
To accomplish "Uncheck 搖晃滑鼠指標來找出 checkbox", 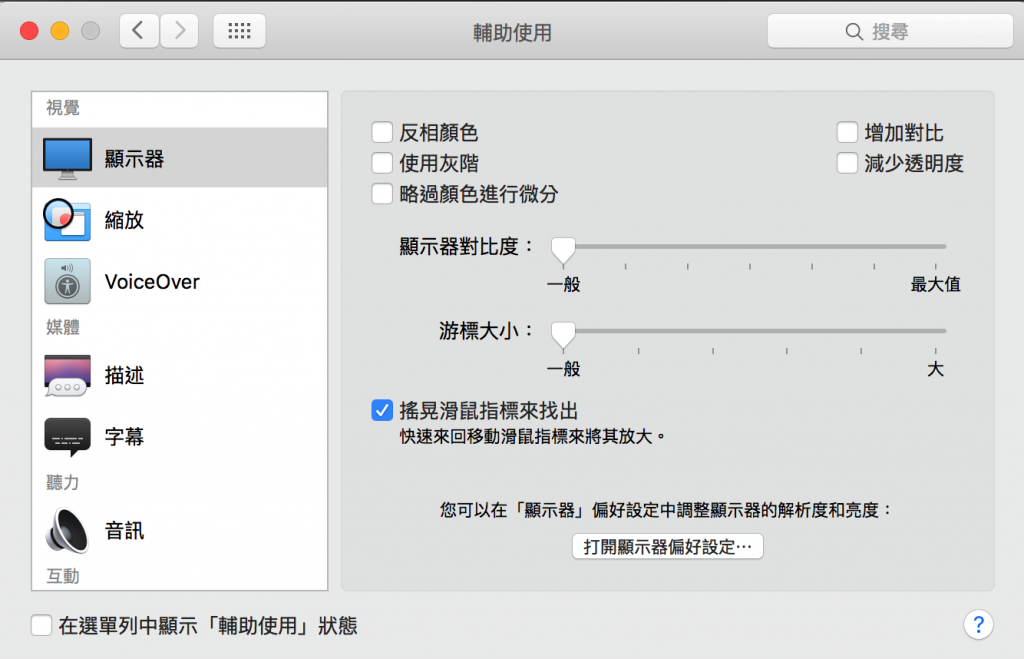I will pos(382,410).
